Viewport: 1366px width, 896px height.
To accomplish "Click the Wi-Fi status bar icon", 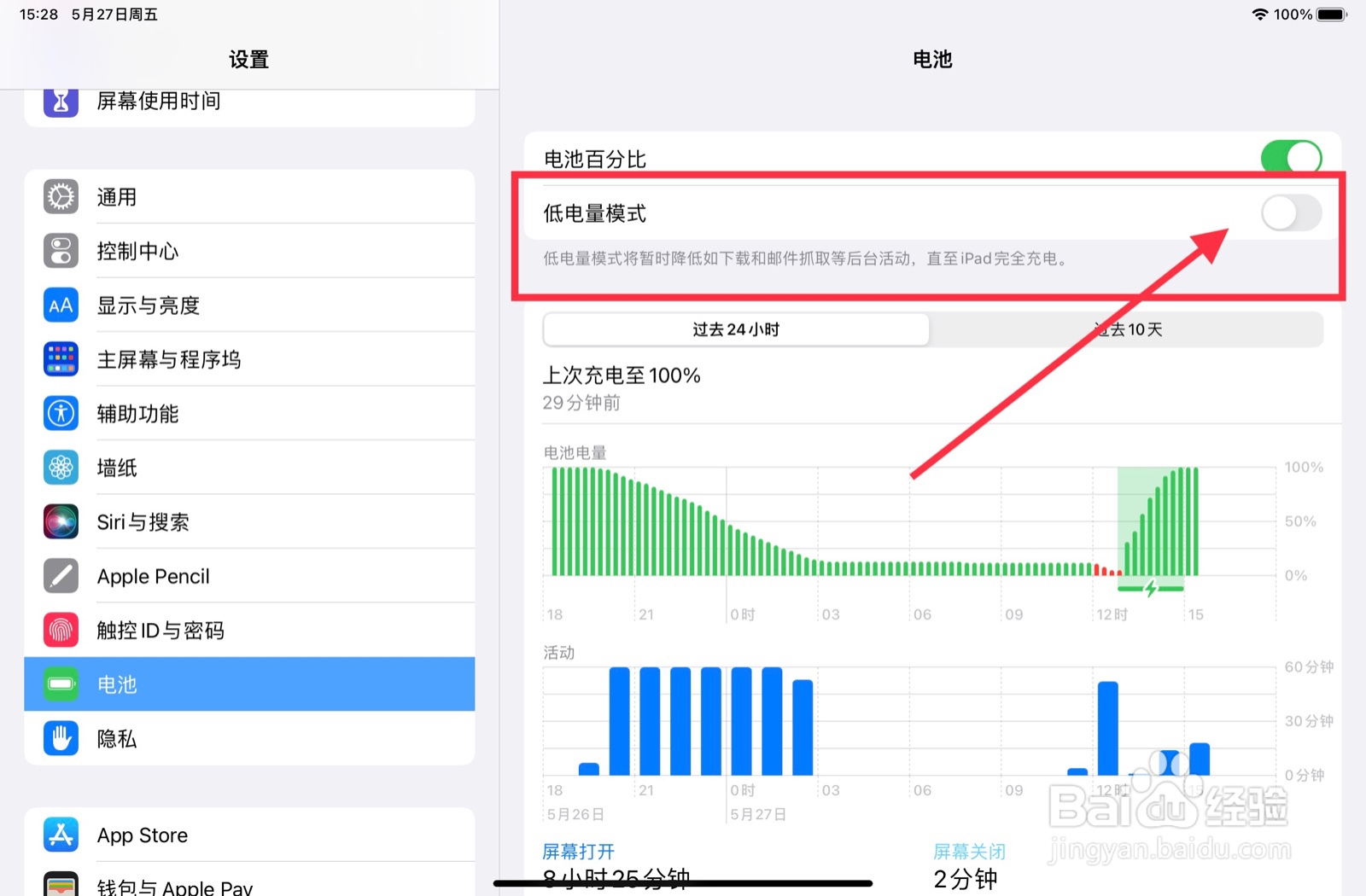I will [1262, 14].
